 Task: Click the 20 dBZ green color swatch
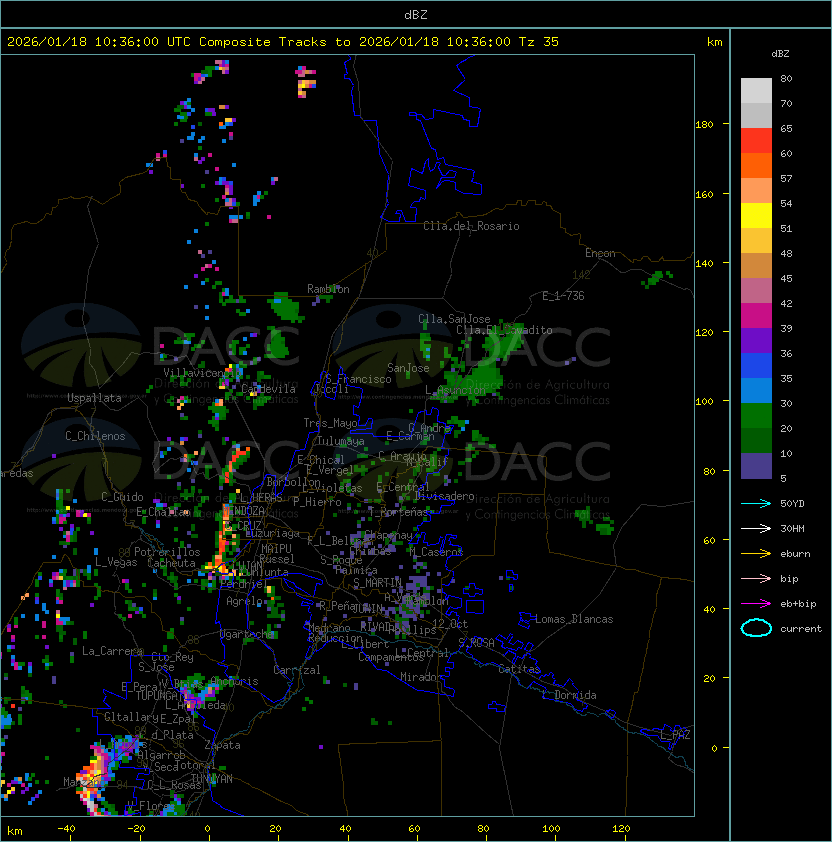(x=756, y=440)
